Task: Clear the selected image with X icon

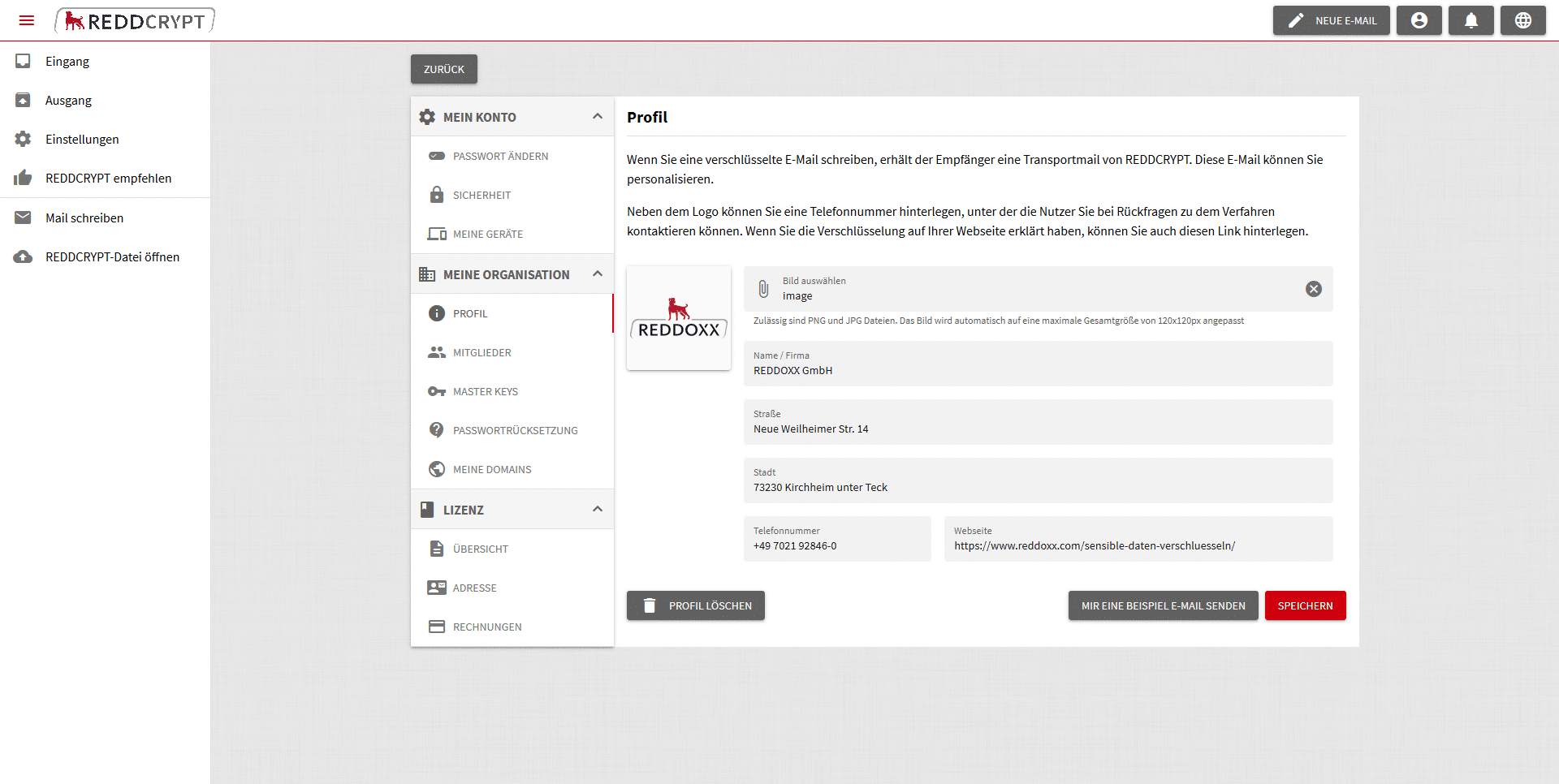Action: pyautogui.click(x=1313, y=289)
